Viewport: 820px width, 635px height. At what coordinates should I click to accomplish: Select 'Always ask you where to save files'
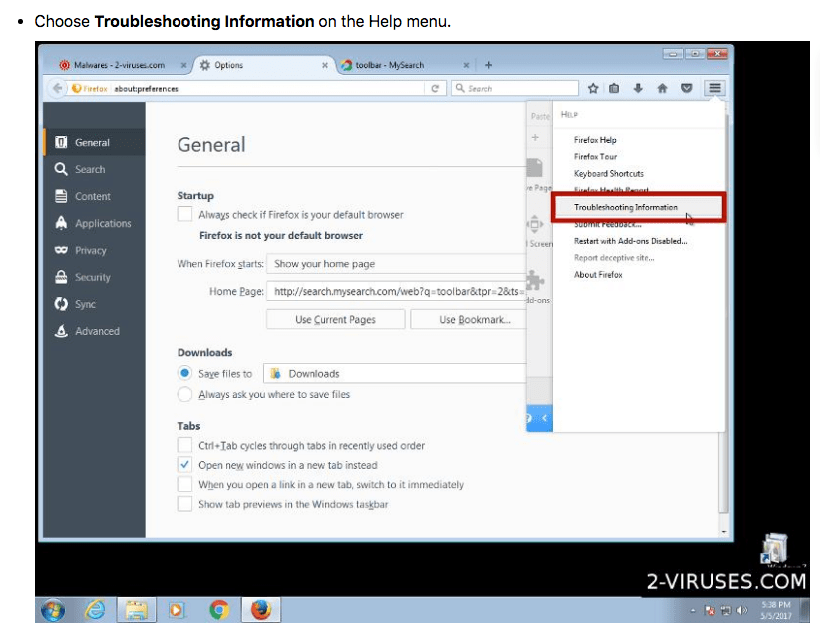(184, 394)
